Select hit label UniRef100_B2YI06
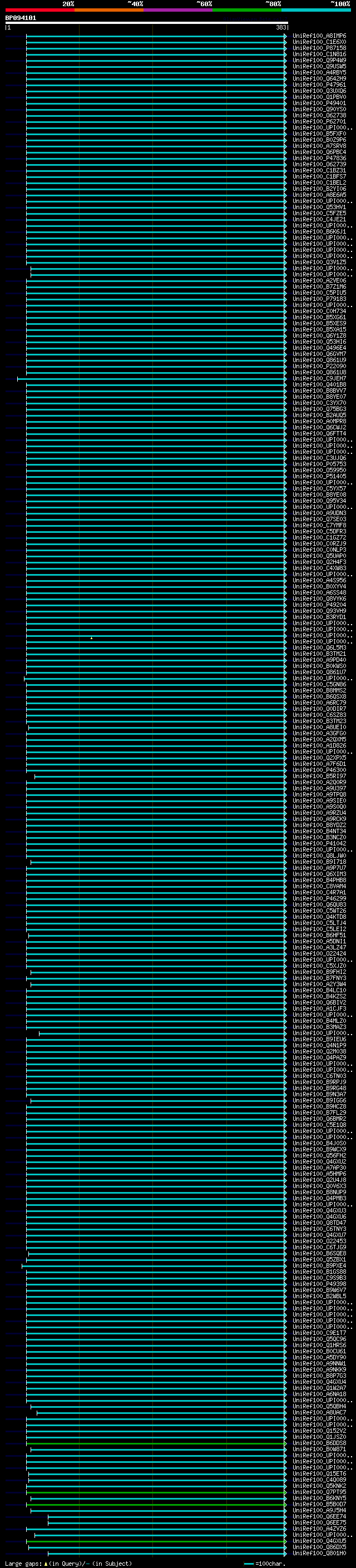Image resolution: width=356 pixels, height=1568 pixels. (319, 189)
